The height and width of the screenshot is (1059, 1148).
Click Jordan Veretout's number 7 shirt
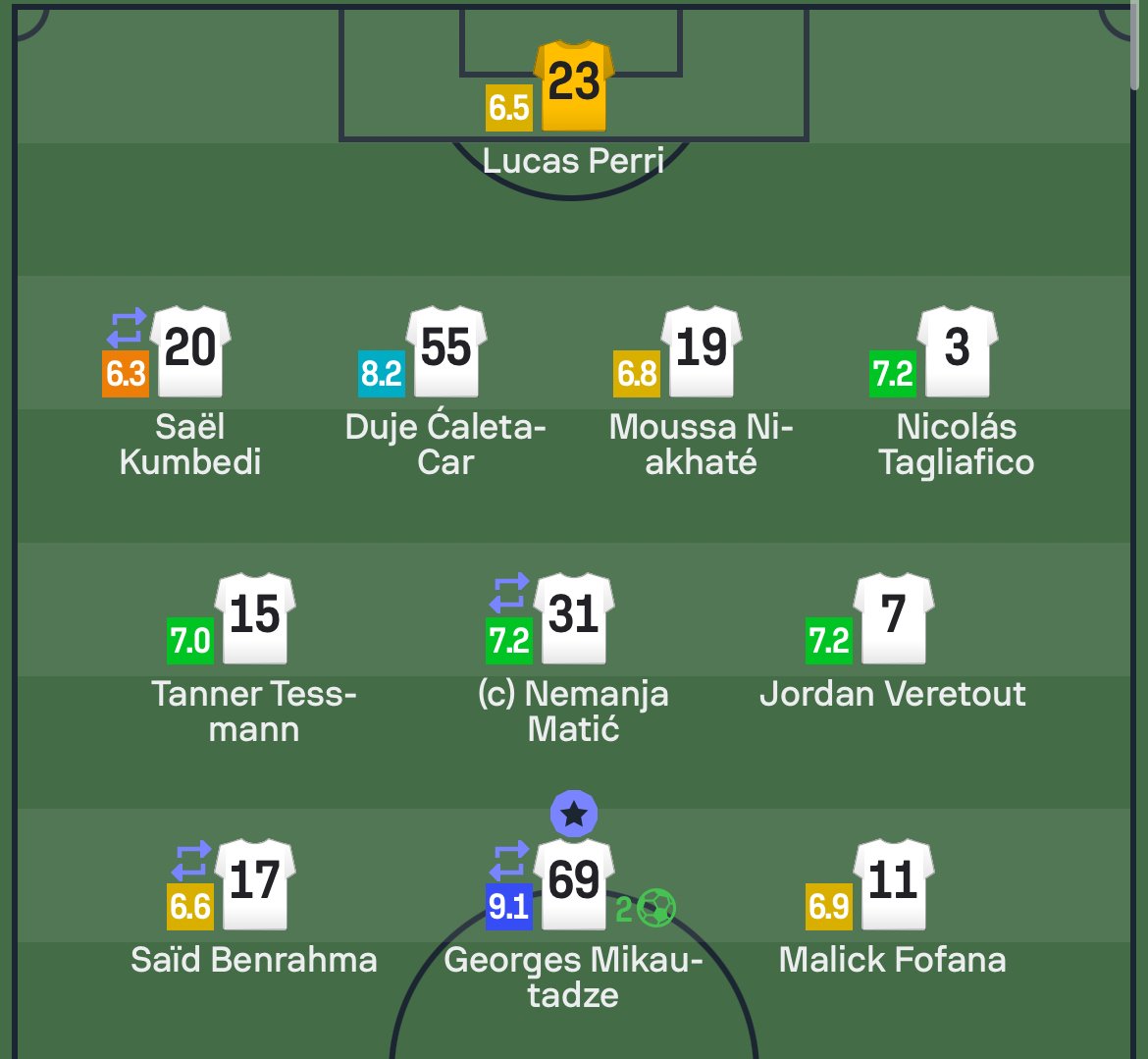point(893,617)
